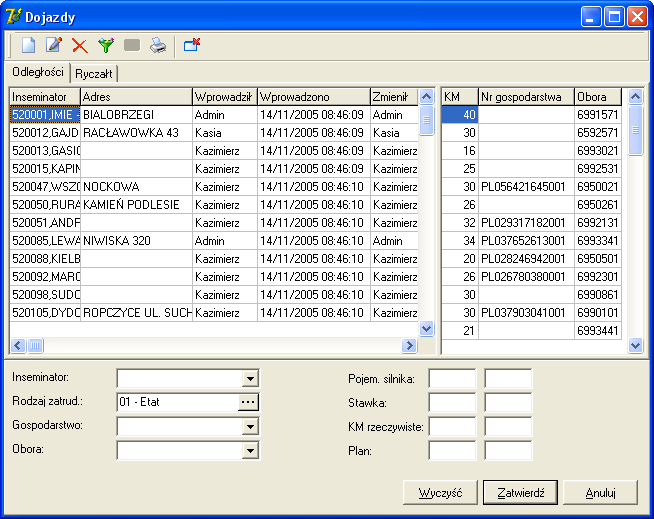Click left table's vertical scrollbar down arrow
Image resolution: width=654 pixels, height=519 pixels.
pos(426,329)
